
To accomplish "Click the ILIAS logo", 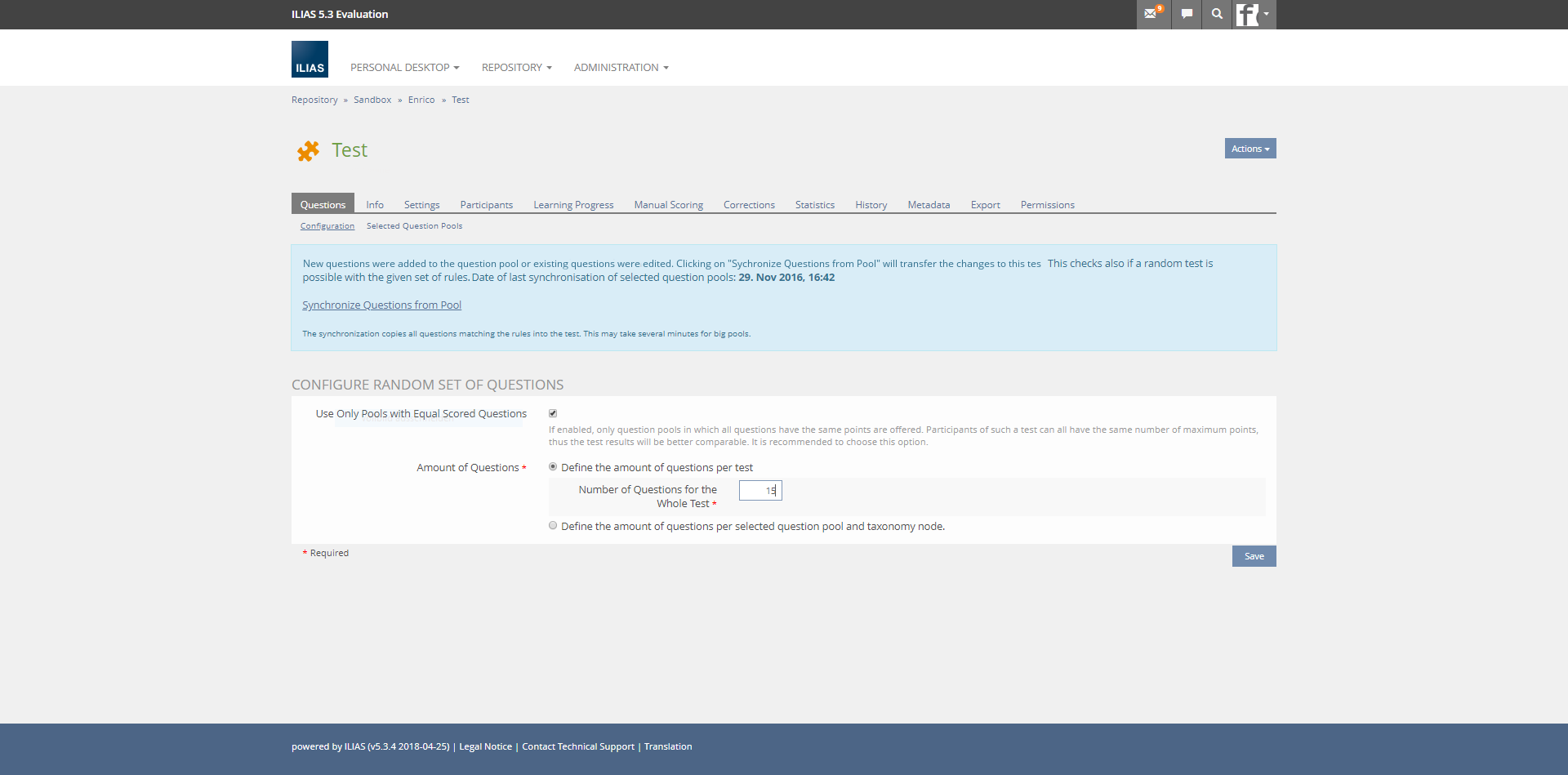I will [x=310, y=59].
